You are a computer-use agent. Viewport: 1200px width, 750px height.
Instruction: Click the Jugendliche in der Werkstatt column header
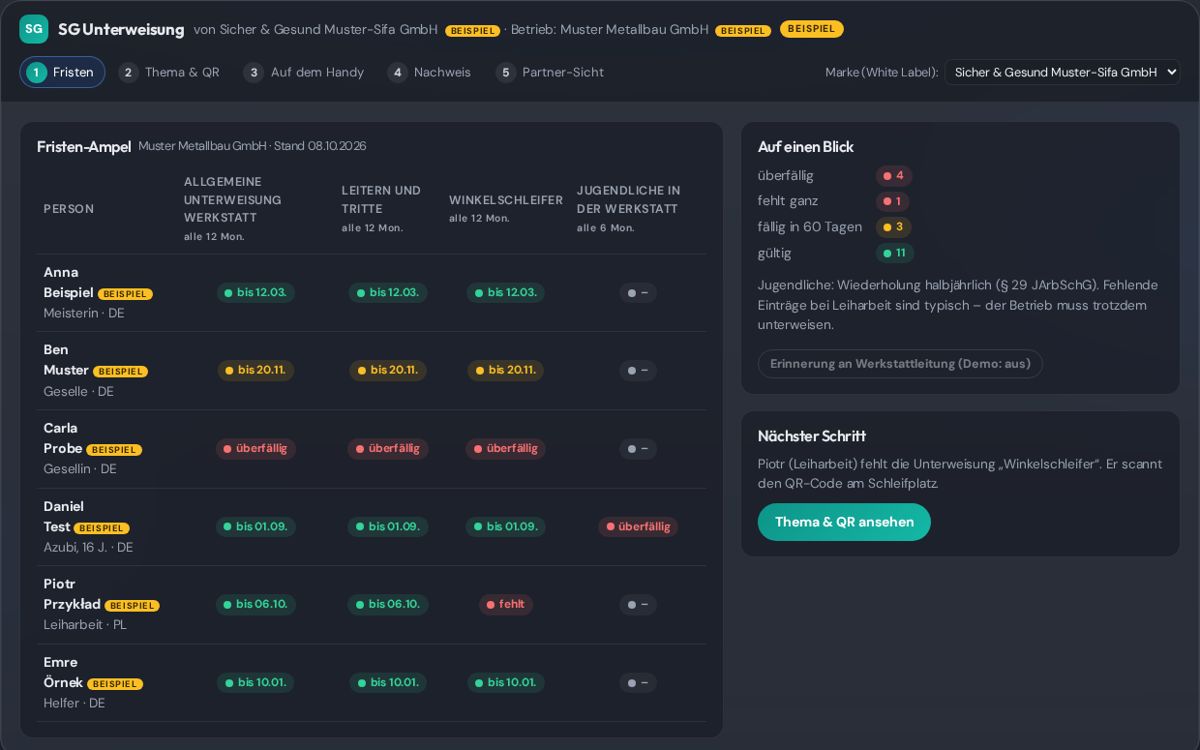tap(630, 208)
